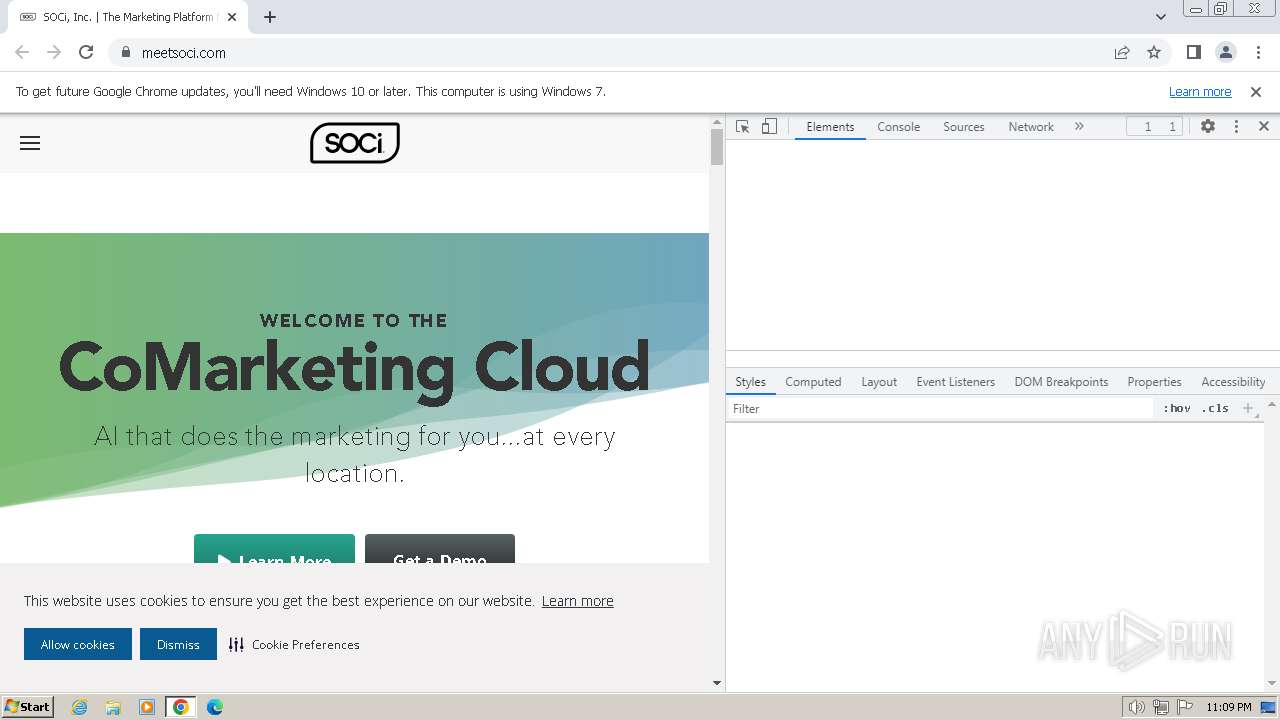
Task: Open the DevTools issues counter
Action: coord(1155,126)
